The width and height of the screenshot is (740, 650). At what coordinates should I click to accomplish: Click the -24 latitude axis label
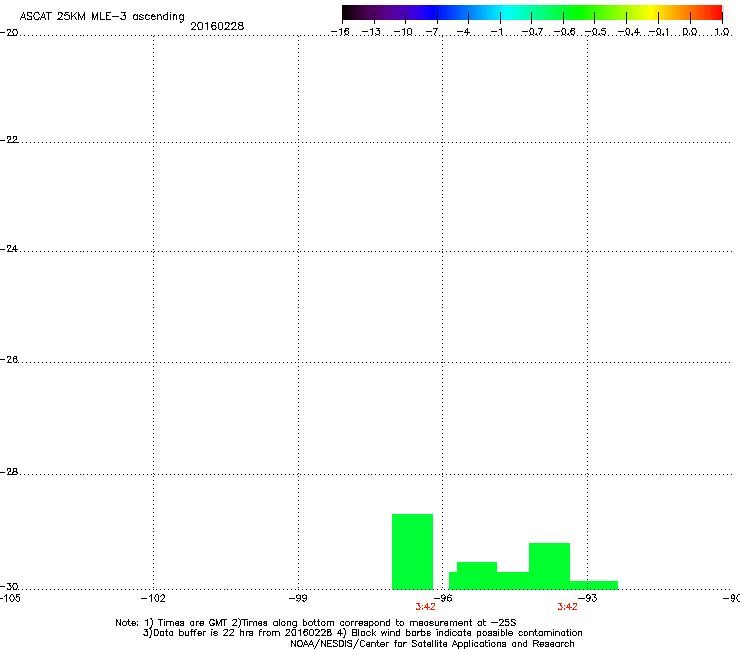tap(9, 248)
